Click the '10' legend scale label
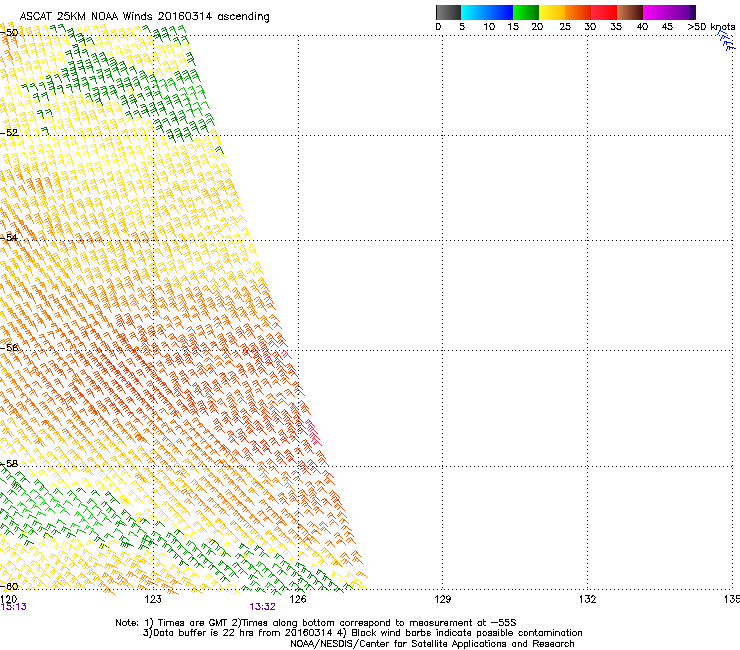Screen dimensions: 740x650 pyautogui.click(x=489, y=27)
